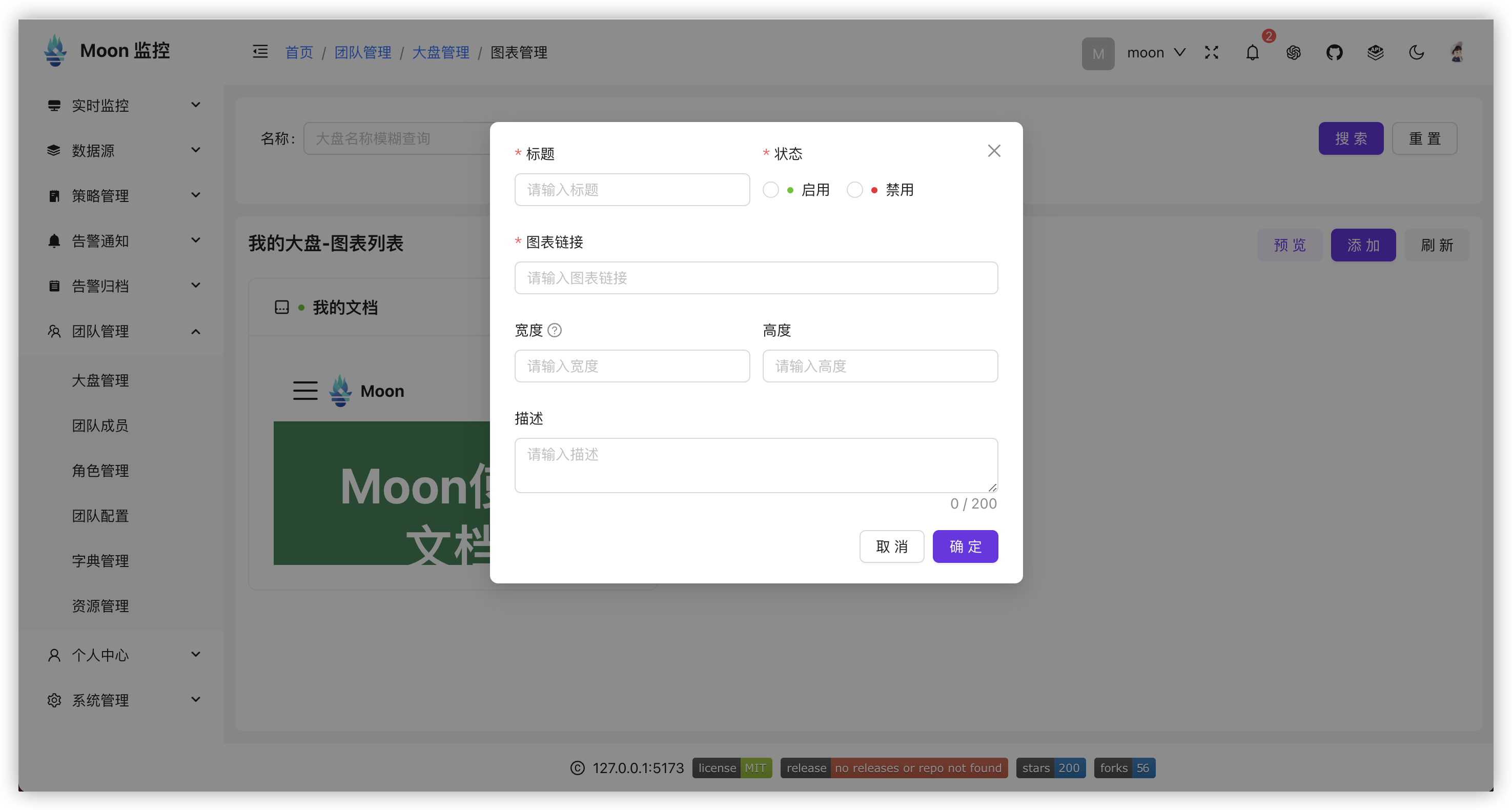Focus the 宽度 width input field
This screenshot has width=1512, height=810.
632,366
